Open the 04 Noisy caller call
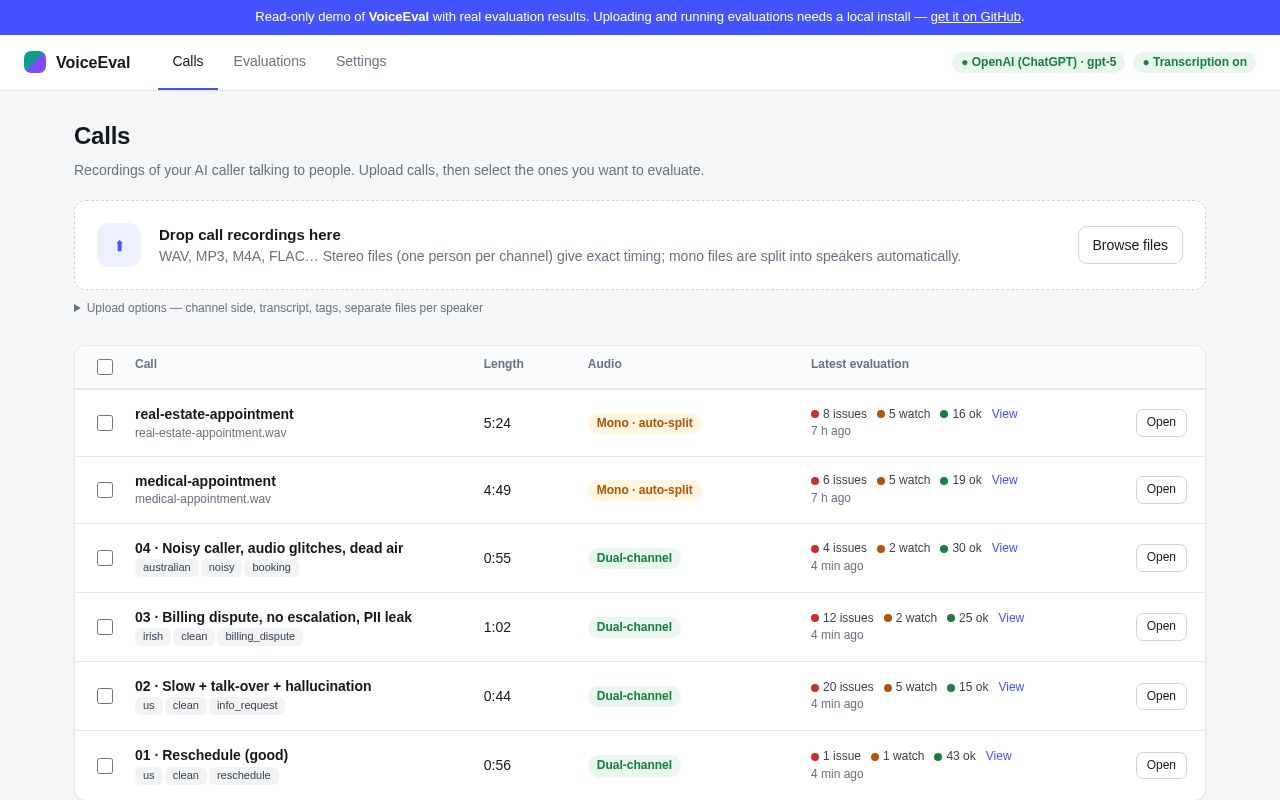The image size is (1280, 800). (x=1161, y=558)
